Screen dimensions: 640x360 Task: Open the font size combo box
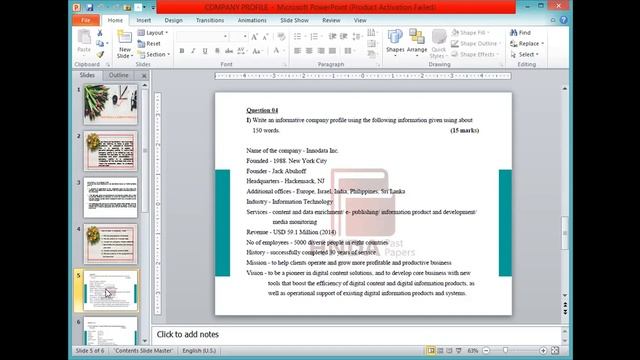[239, 37]
